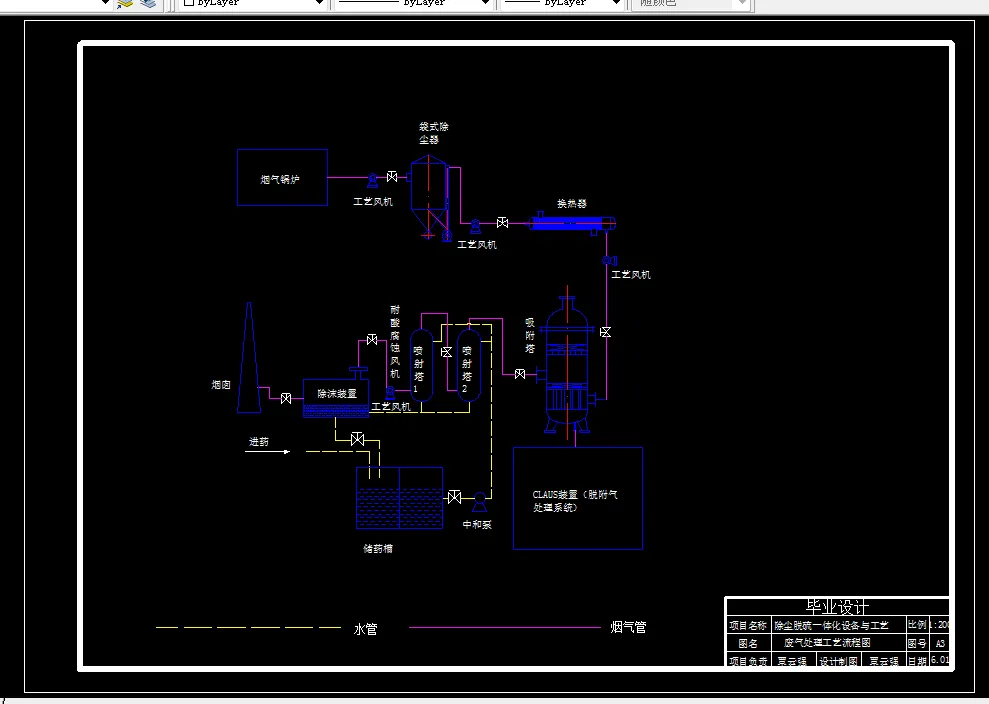989x704 pixels.
Task: Click the 毕业设计 title block heading
Action: coord(838,607)
